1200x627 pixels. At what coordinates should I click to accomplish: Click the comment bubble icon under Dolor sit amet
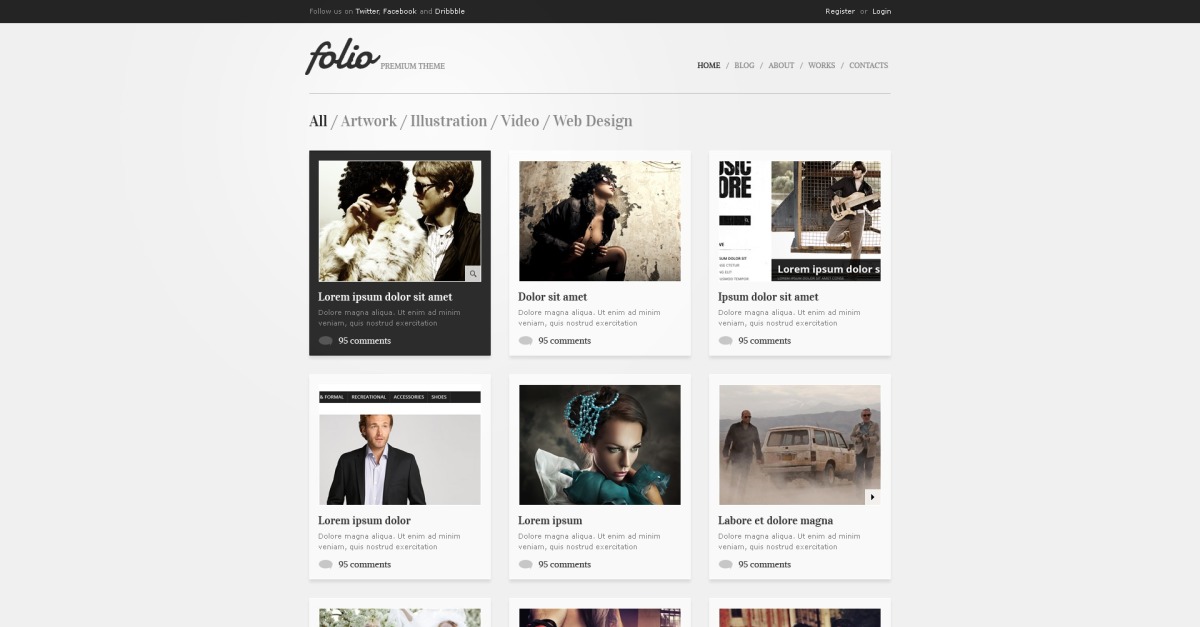(526, 341)
